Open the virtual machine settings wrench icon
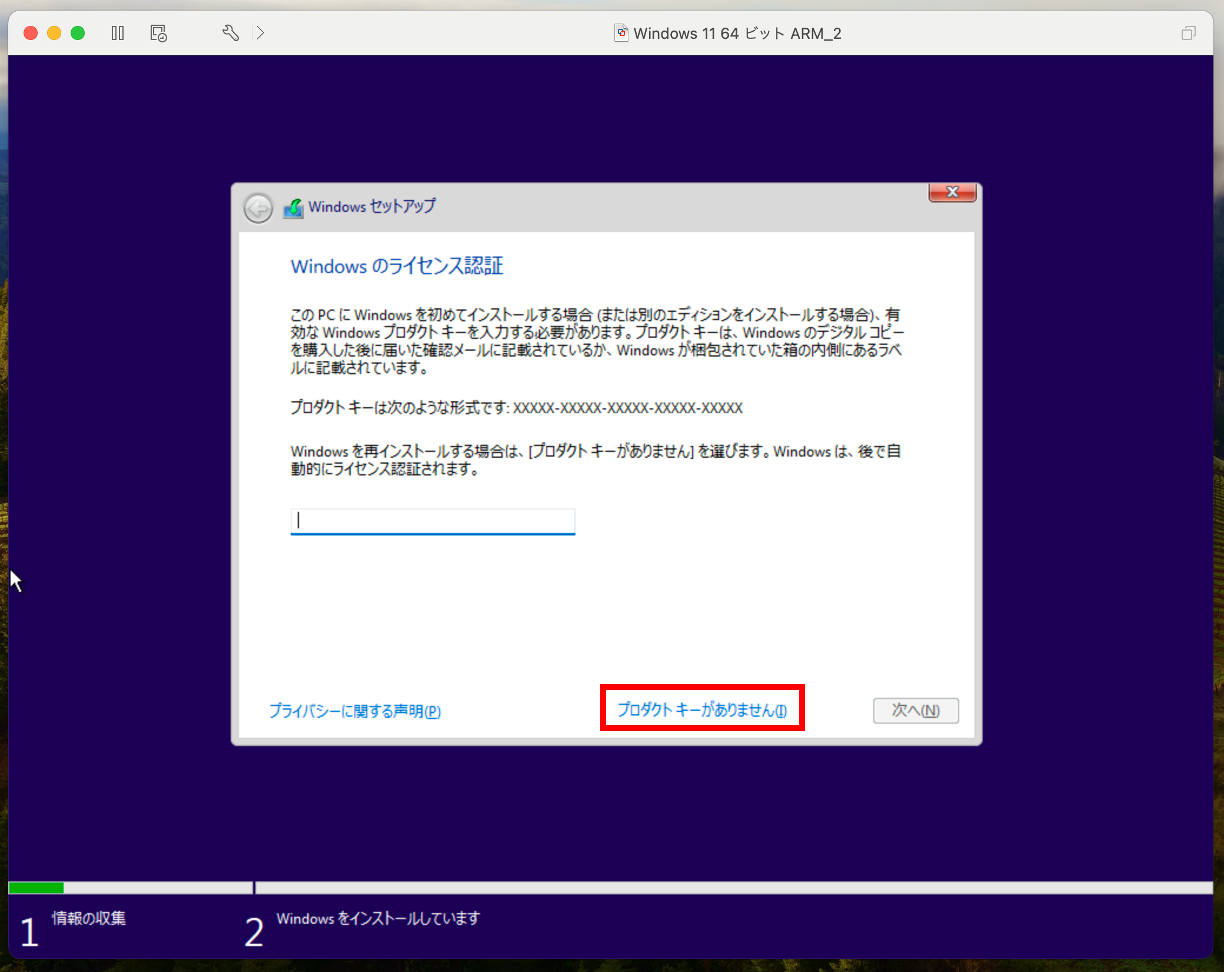The height and width of the screenshot is (972, 1224). [x=230, y=33]
